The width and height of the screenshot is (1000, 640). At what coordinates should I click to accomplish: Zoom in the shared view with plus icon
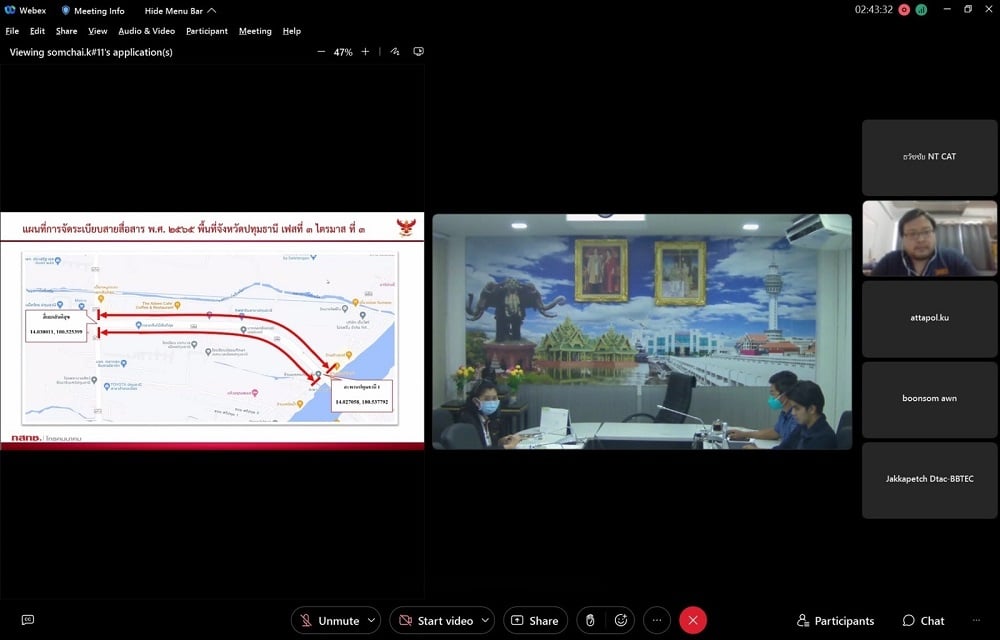(x=365, y=52)
